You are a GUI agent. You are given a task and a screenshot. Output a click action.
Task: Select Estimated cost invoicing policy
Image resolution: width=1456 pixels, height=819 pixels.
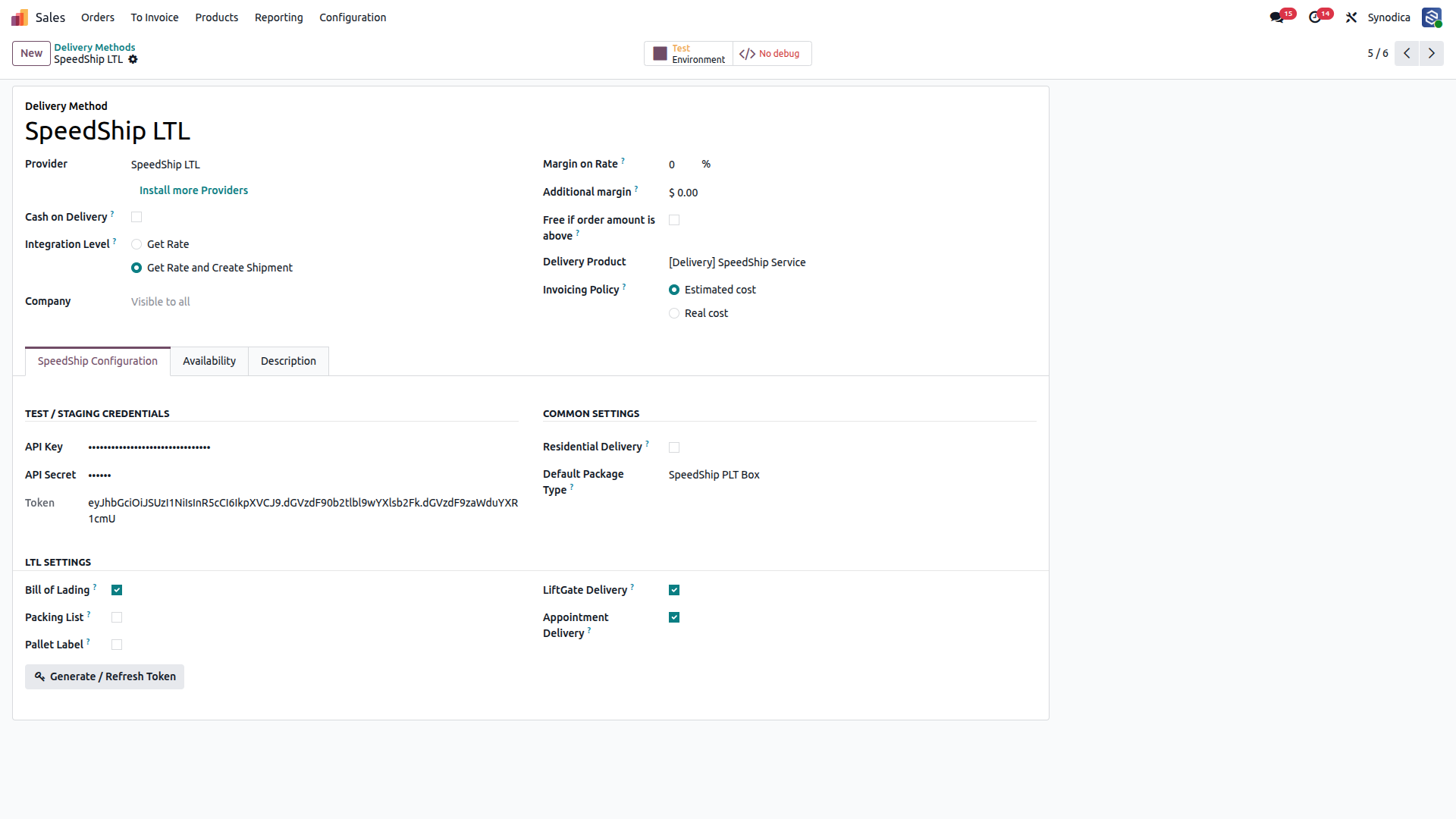click(674, 290)
